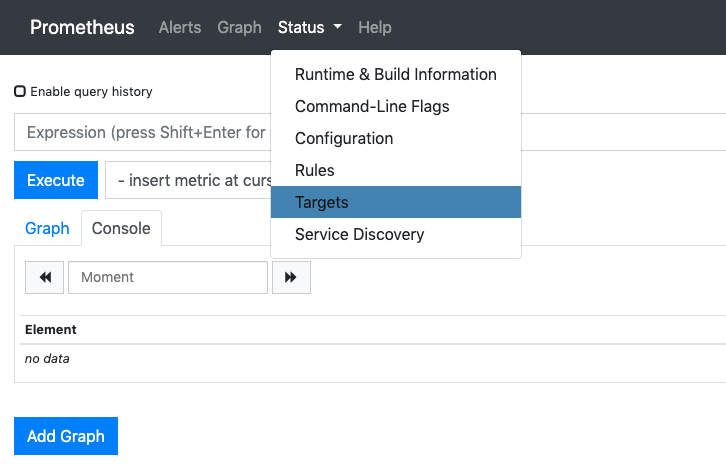726x474 pixels.
Task: Open Runtime & Build Information
Action: pos(395,74)
